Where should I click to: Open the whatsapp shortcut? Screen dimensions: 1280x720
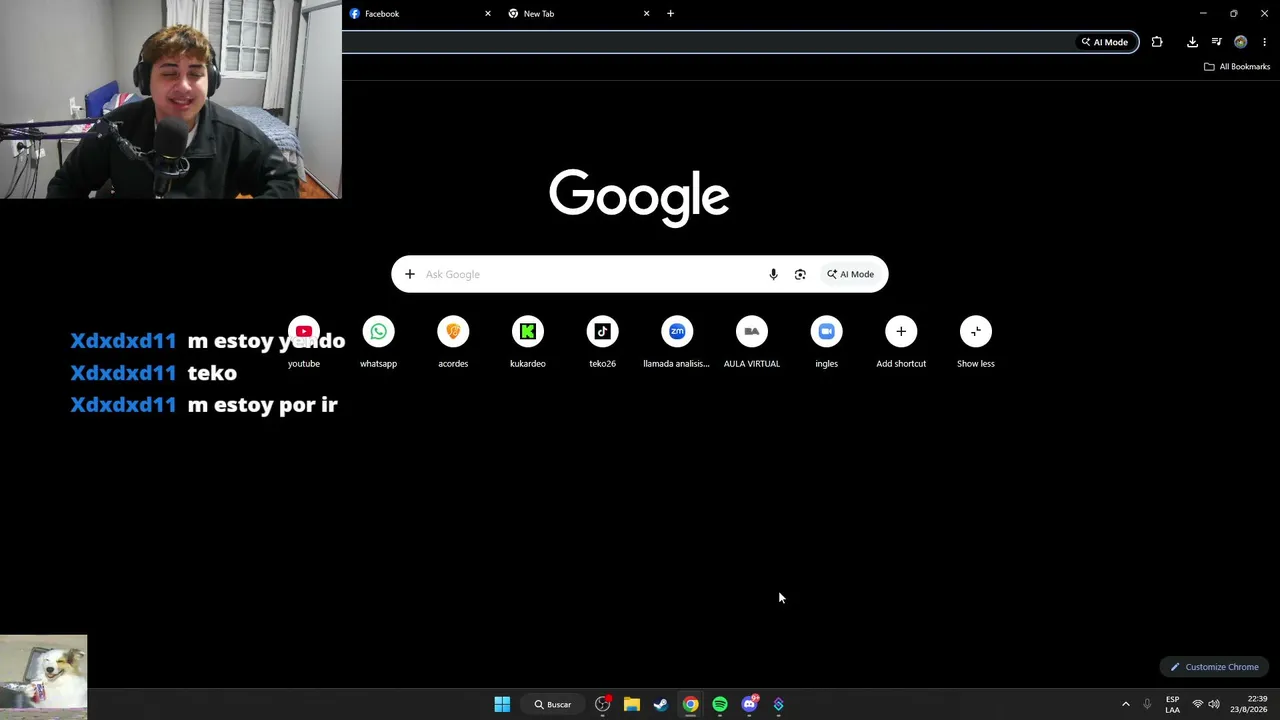coord(378,342)
